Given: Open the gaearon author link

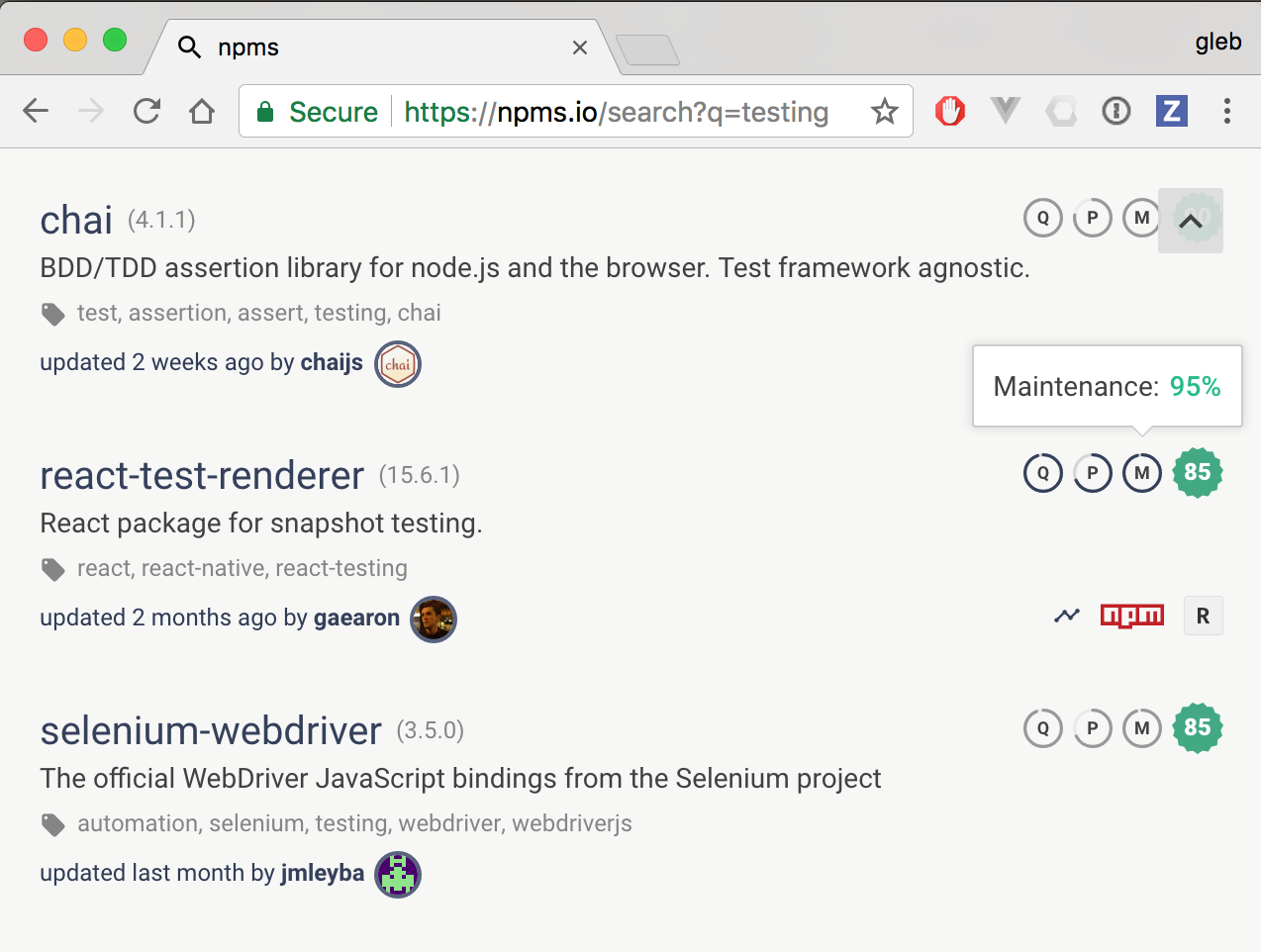Looking at the screenshot, I should pos(356,619).
